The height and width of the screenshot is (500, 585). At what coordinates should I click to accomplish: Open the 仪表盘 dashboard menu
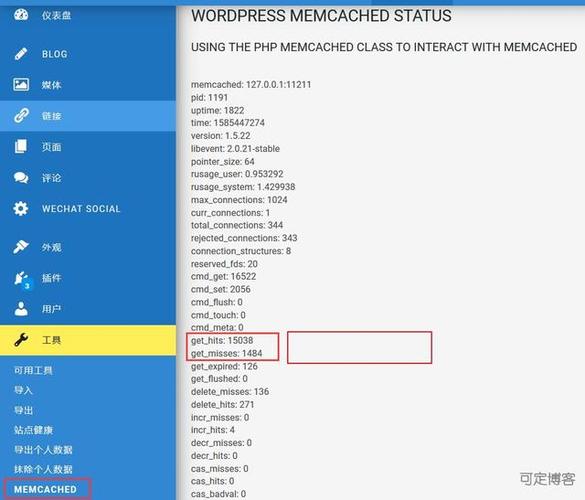click(56, 15)
